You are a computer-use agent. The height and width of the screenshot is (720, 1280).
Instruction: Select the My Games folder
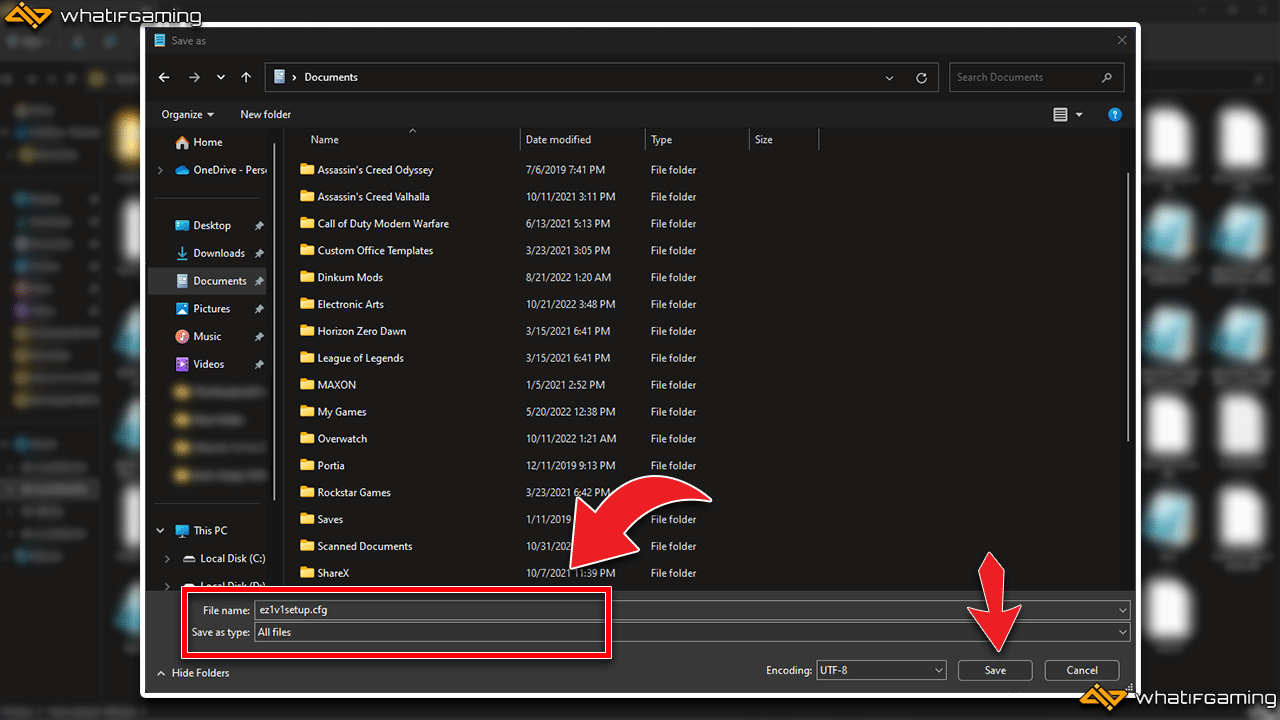(x=342, y=412)
